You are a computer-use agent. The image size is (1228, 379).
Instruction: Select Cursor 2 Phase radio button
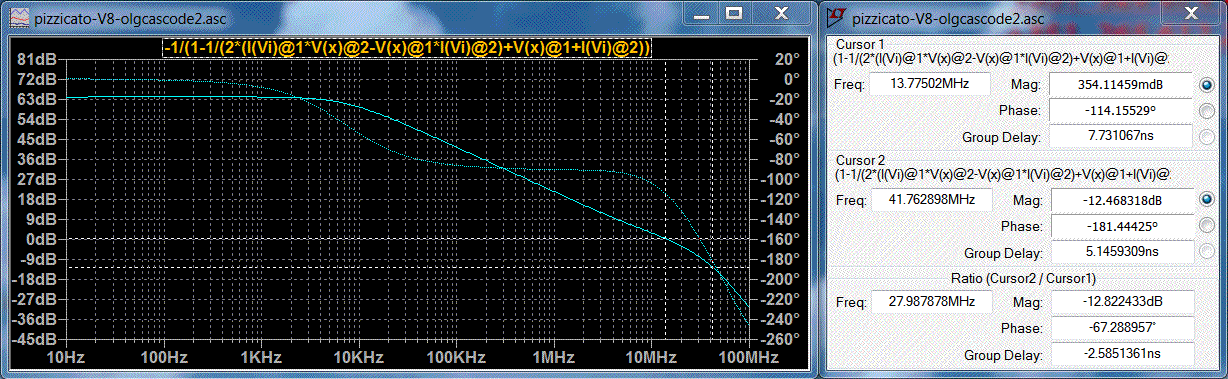(x=1206, y=225)
